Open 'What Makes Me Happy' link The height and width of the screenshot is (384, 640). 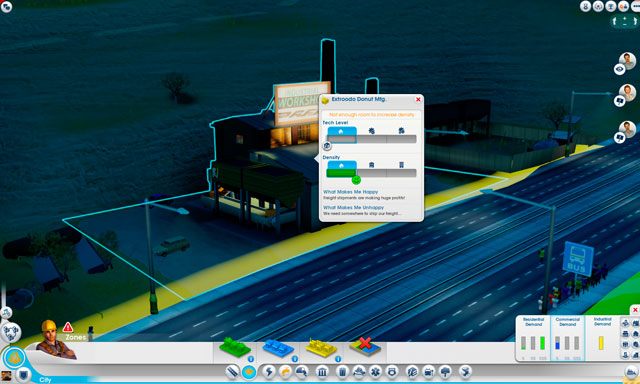tap(351, 192)
